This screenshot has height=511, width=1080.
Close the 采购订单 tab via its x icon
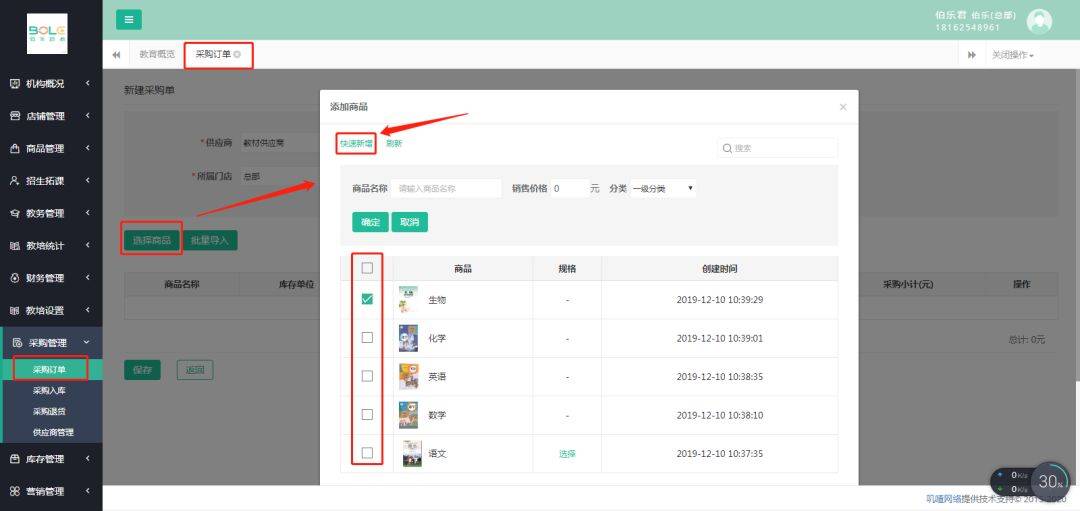238,54
